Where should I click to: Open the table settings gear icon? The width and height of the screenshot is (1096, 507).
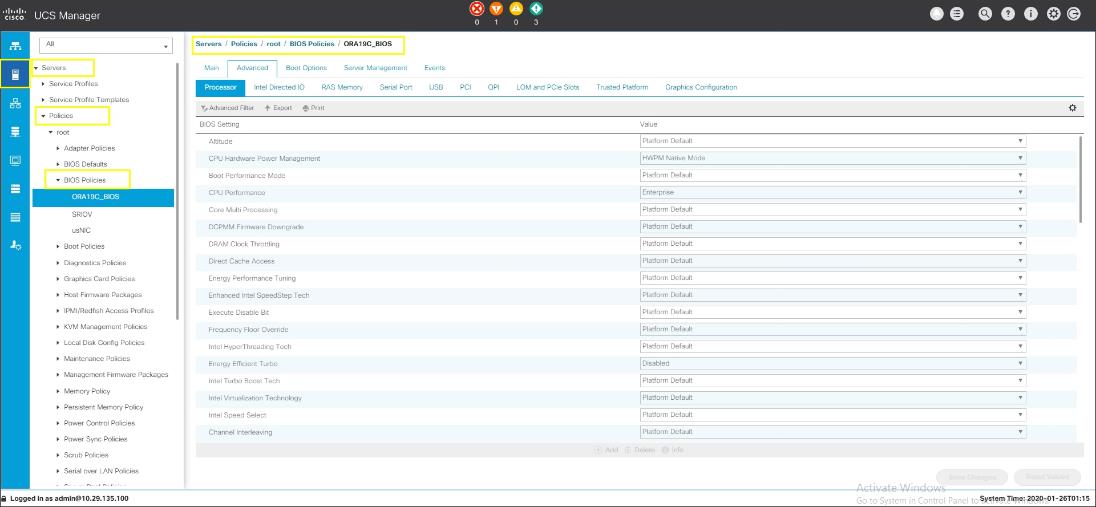[x=1072, y=108]
